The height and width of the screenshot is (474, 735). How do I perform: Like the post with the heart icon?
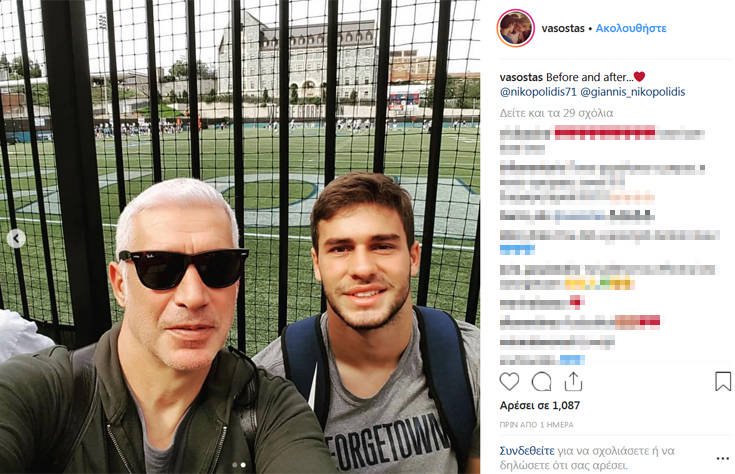tap(509, 382)
